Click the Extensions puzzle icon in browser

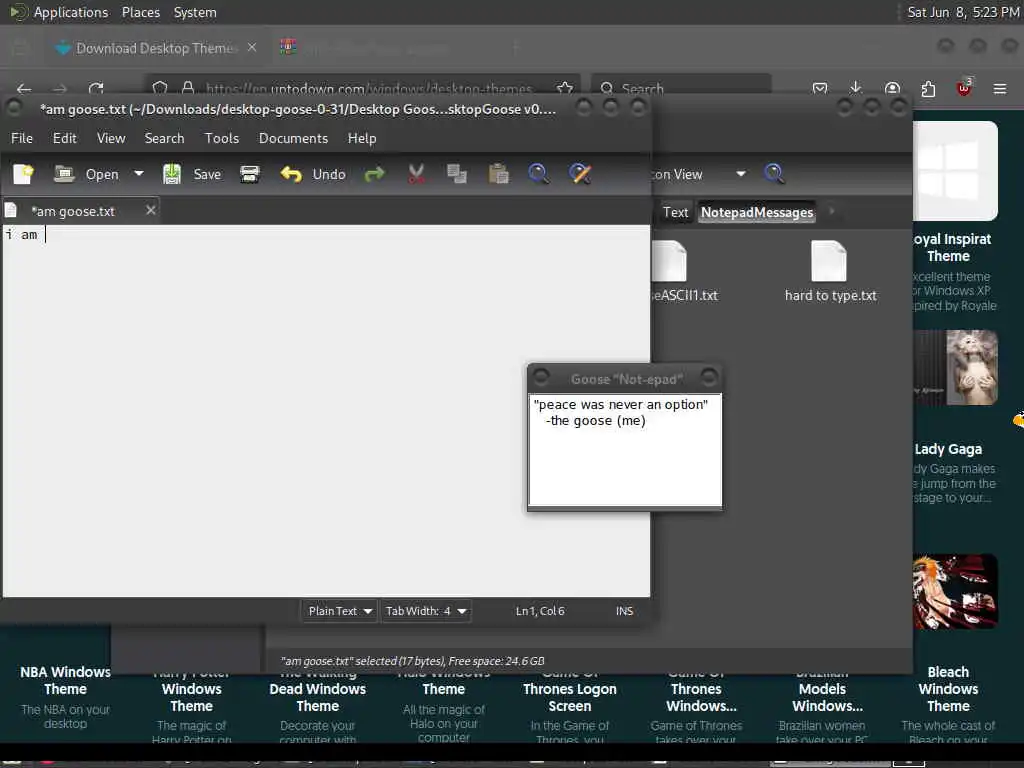tap(928, 89)
